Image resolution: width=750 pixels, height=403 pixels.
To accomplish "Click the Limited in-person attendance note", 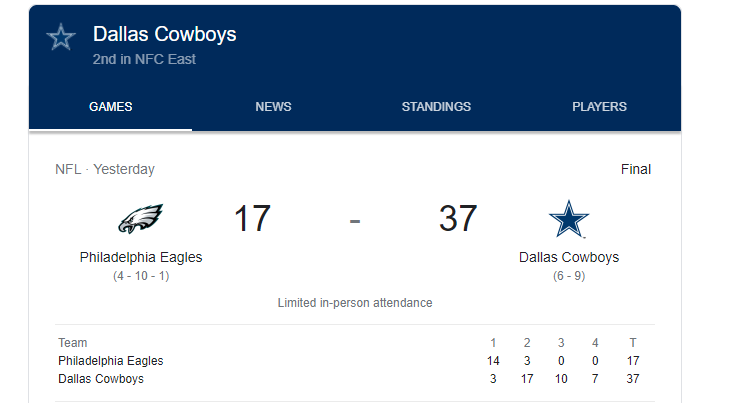I will click(355, 303).
